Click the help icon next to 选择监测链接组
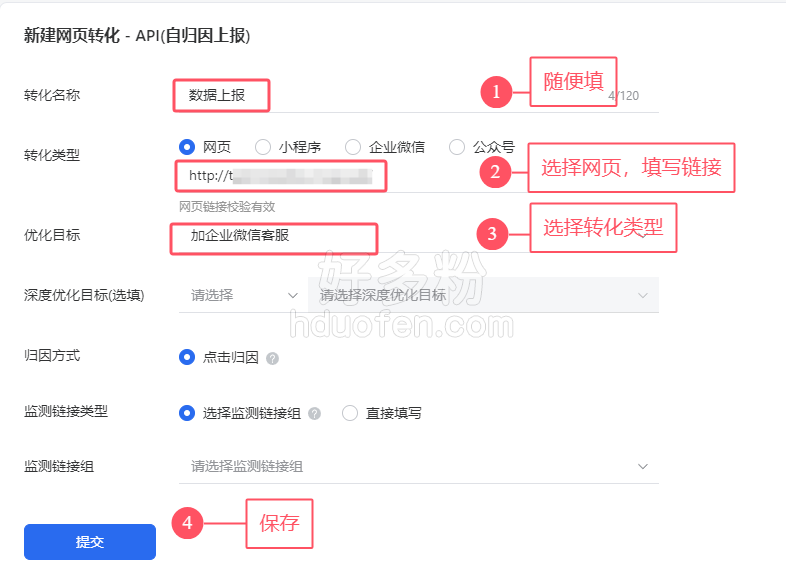The width and height of the screenshot is (786, 582). [314, 414]
